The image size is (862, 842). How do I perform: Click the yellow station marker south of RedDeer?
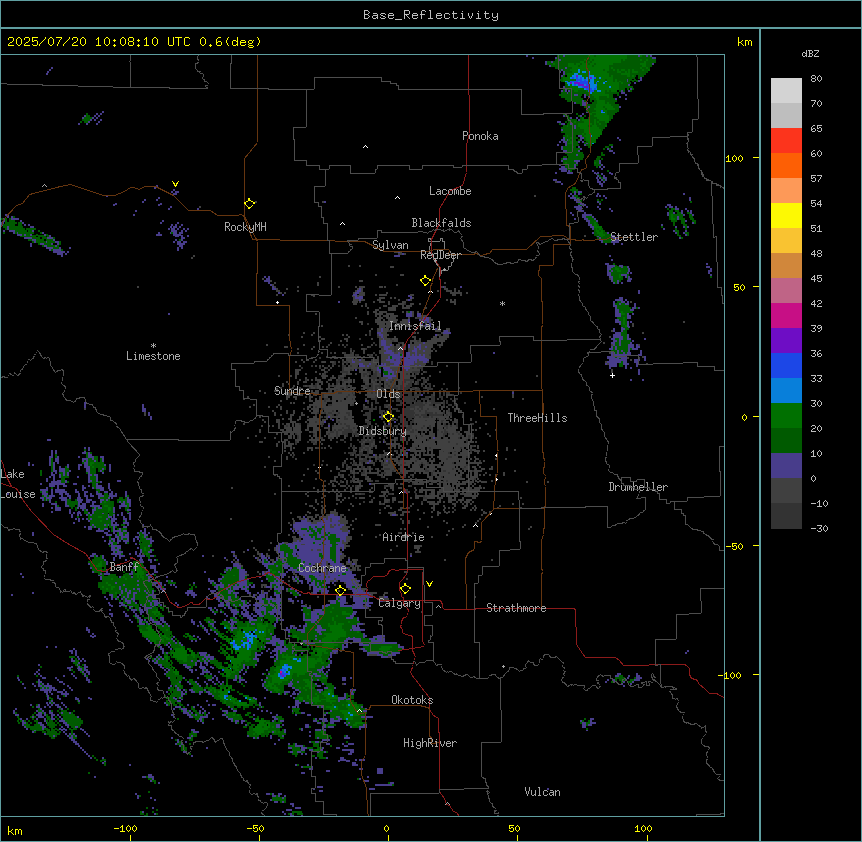[x=426, y=281]
